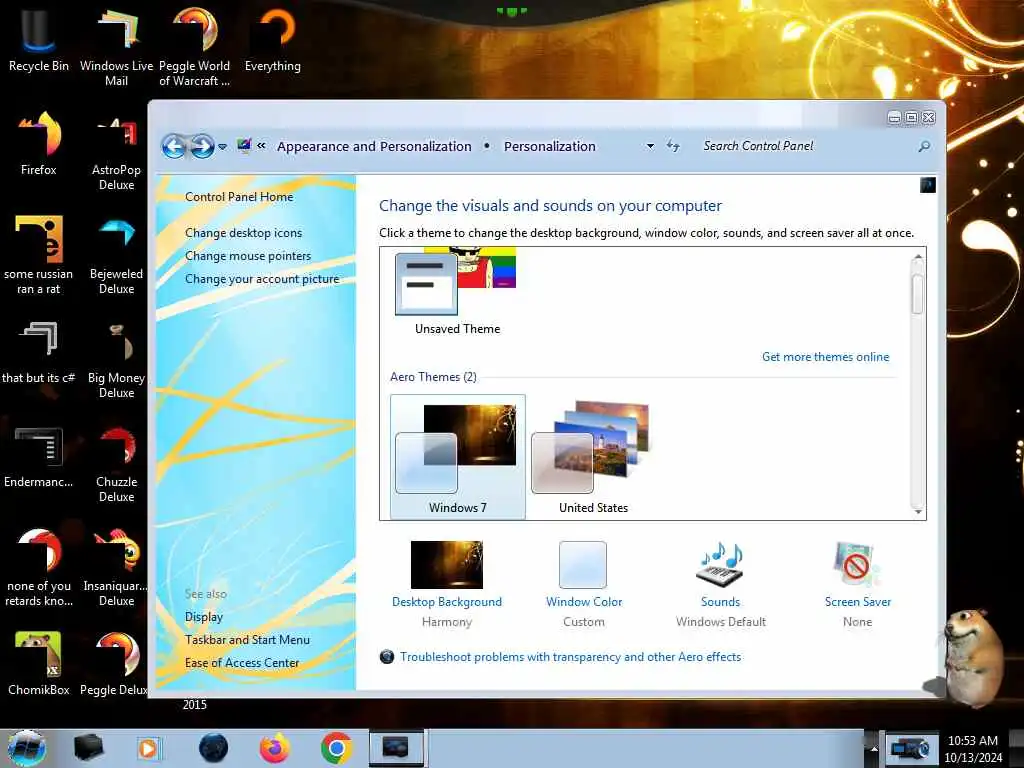The width and height of the screenshot is (1024, 768).
Task: Click Get more themes online
Action: pos(825,357)
